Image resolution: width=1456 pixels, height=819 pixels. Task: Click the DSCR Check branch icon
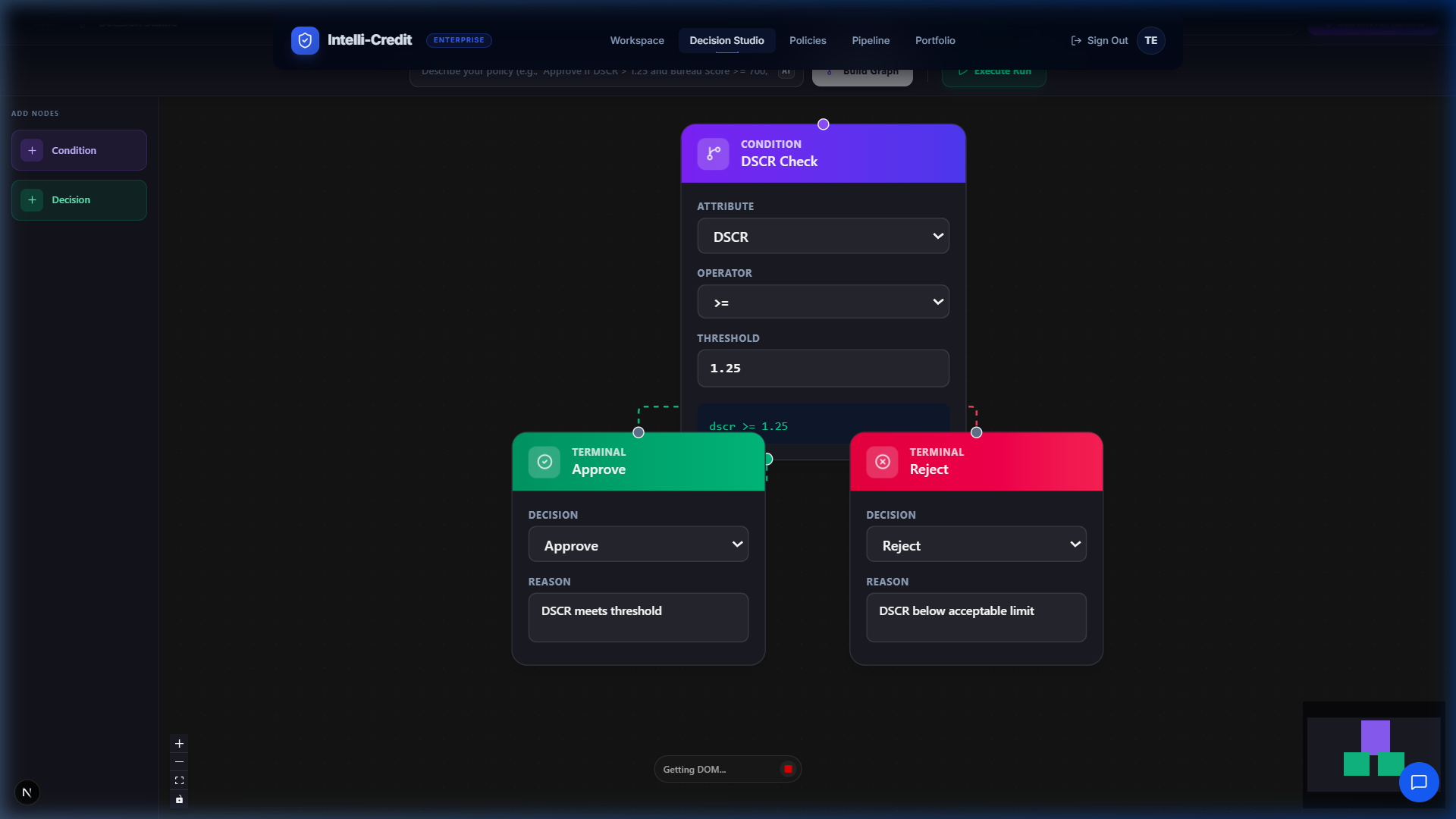[713, 153]
